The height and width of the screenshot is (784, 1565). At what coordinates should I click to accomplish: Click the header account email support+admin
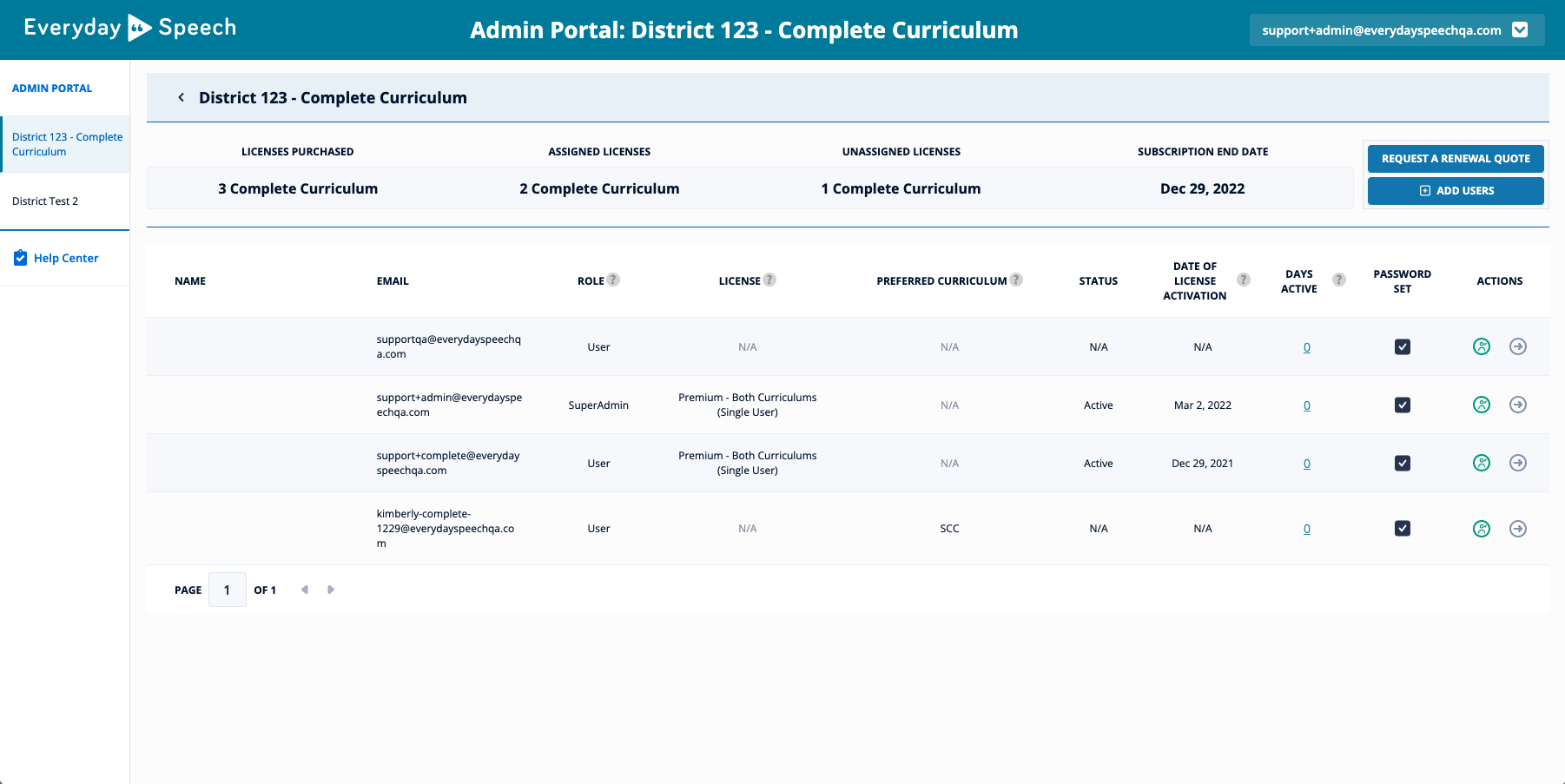coord(1382,30)
